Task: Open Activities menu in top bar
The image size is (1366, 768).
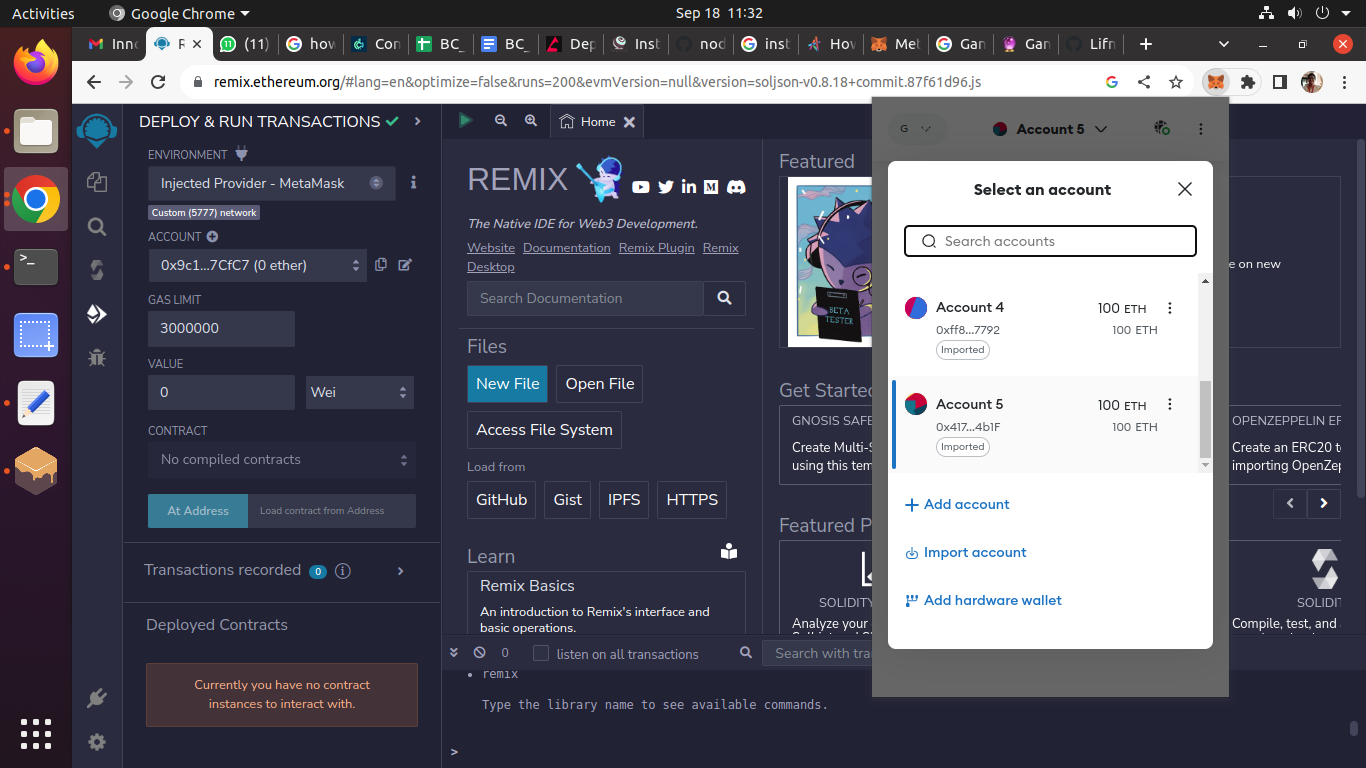Action: point(43,13)
